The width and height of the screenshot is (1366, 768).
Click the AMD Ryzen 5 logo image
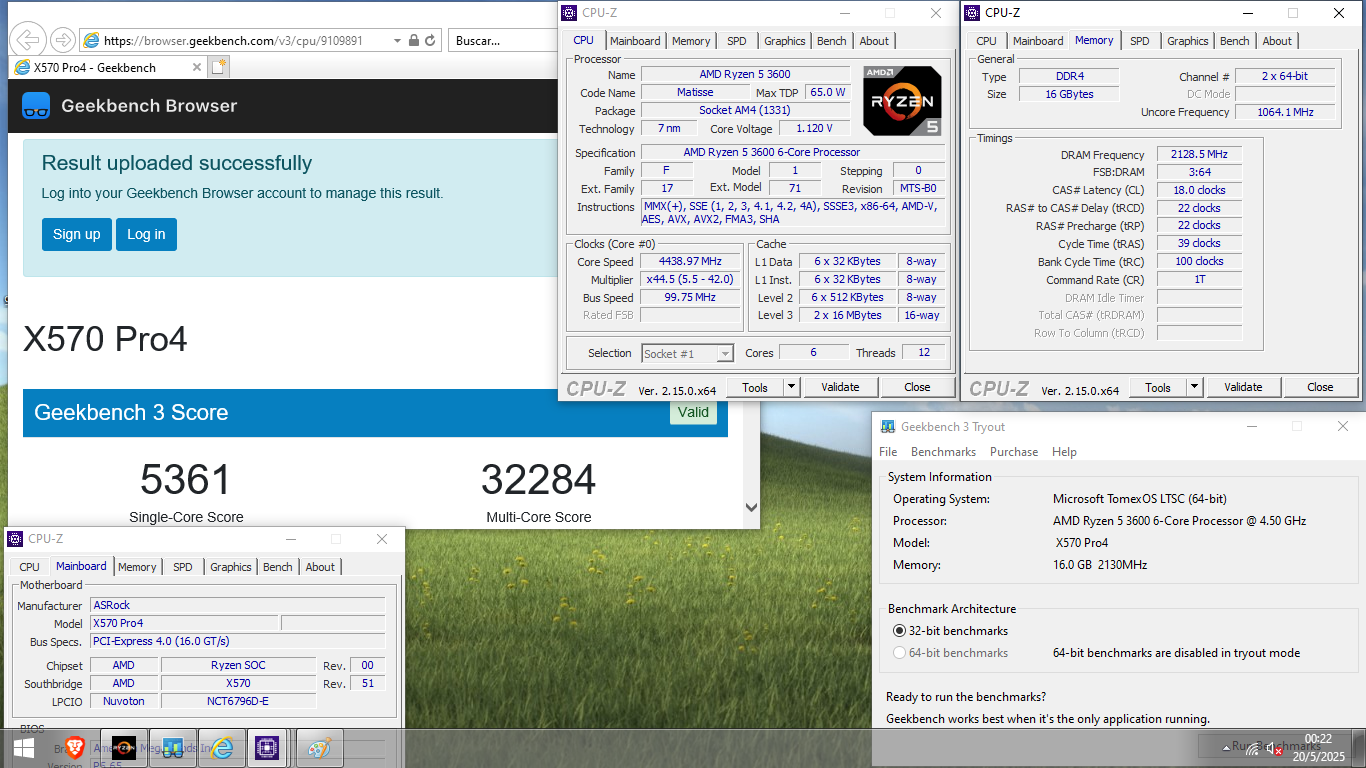pyautogui.click(x=902, y=100)
